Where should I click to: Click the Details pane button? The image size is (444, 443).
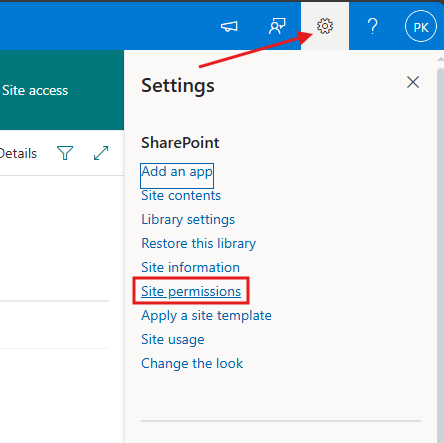[18, 154]
